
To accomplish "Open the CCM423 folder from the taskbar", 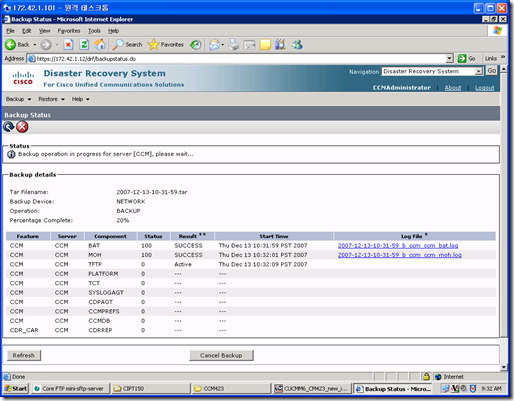I will 231,389.
